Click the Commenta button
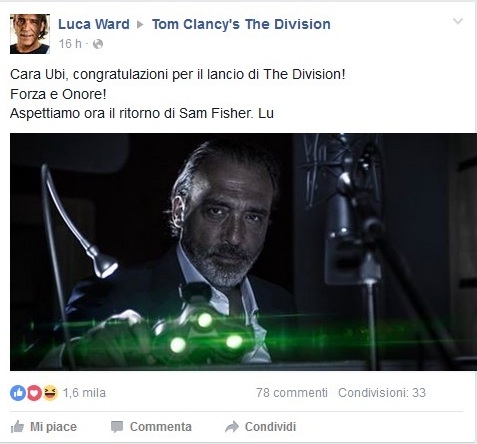The width and height of the screenshot is (477, 444). (151, 427)
